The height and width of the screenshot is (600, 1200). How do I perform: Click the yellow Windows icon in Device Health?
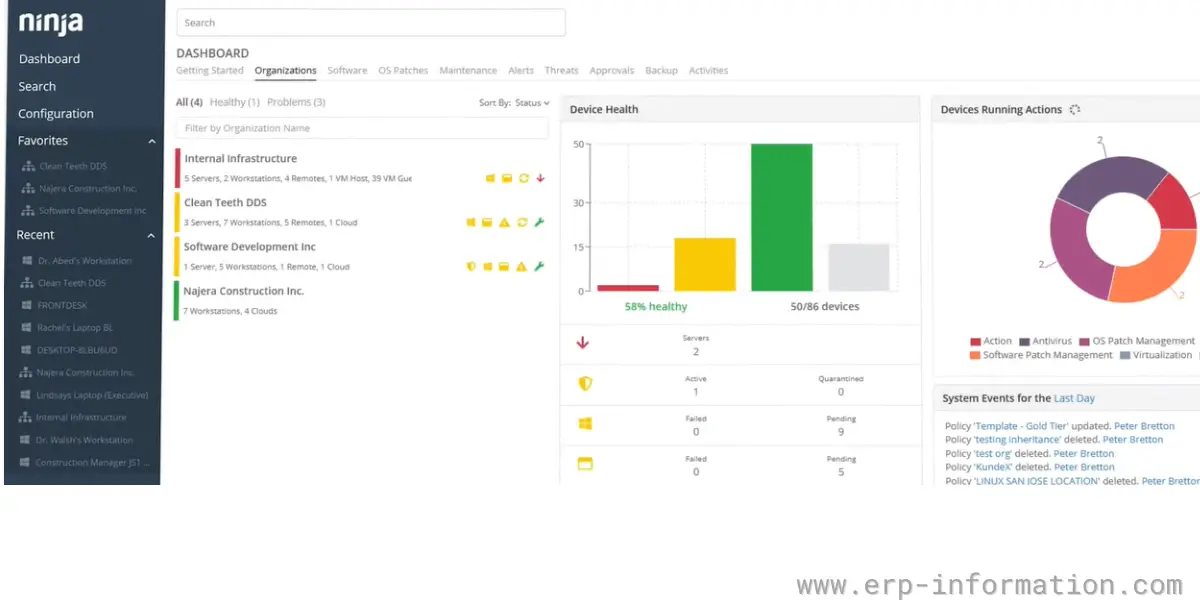tap(585, 423)
